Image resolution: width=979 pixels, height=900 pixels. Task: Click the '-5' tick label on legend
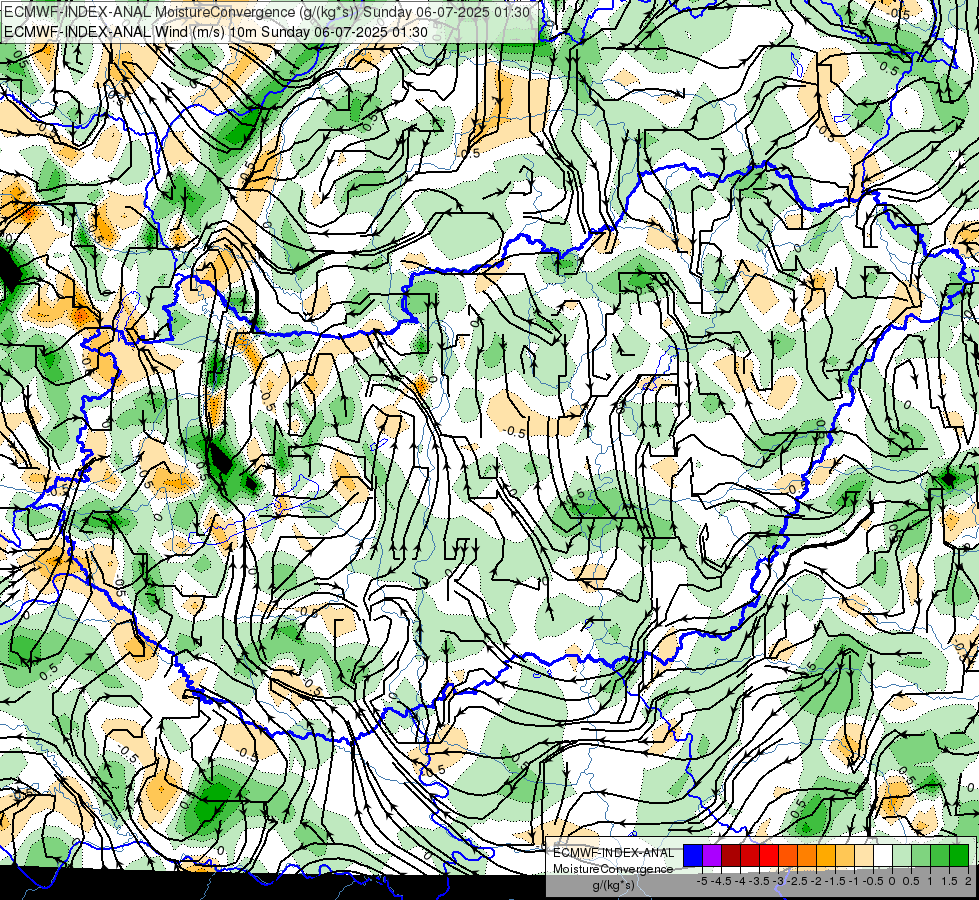[702, 881]
